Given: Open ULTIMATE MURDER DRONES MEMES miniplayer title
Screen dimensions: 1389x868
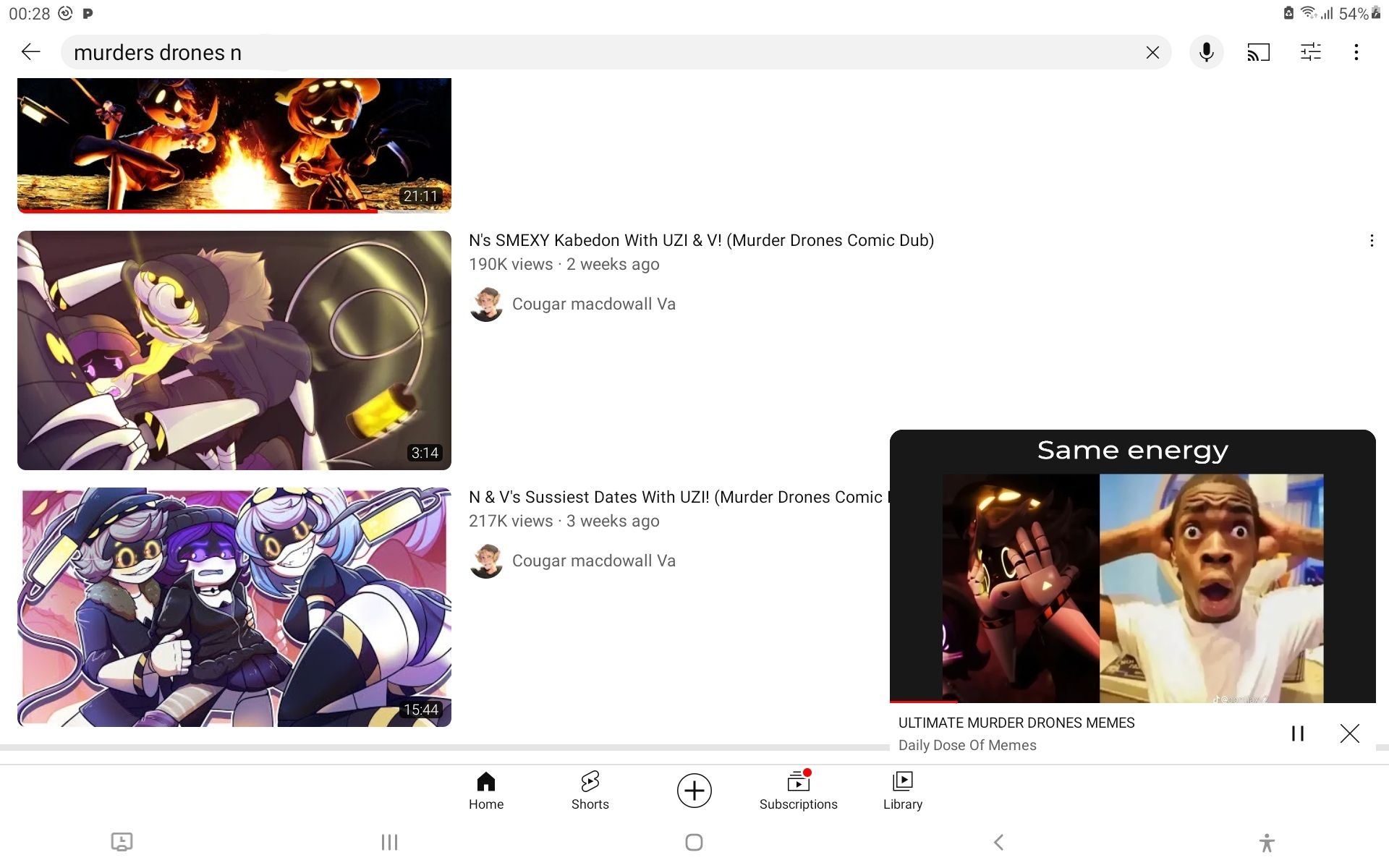Looking at the screenshot, I should coord(1016,723).
